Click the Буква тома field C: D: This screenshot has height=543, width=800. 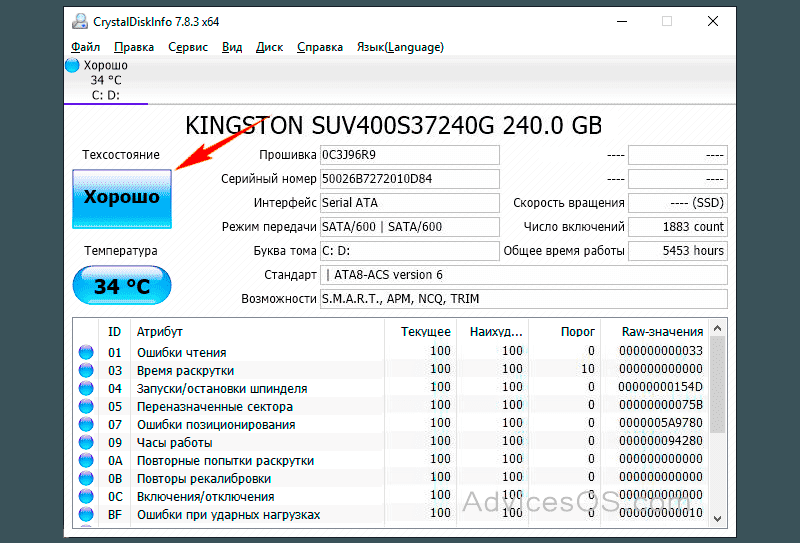click(410, 251)
